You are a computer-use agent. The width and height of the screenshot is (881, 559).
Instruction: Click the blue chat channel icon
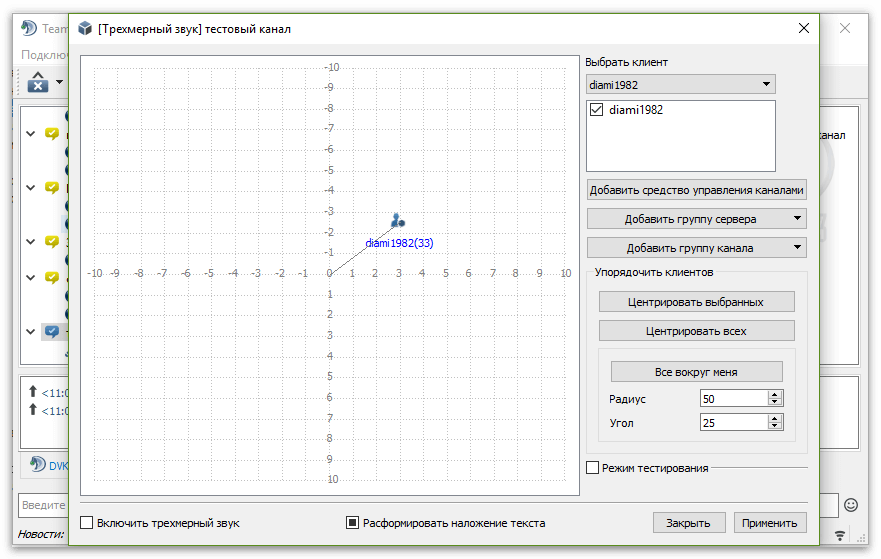point(52,332)
